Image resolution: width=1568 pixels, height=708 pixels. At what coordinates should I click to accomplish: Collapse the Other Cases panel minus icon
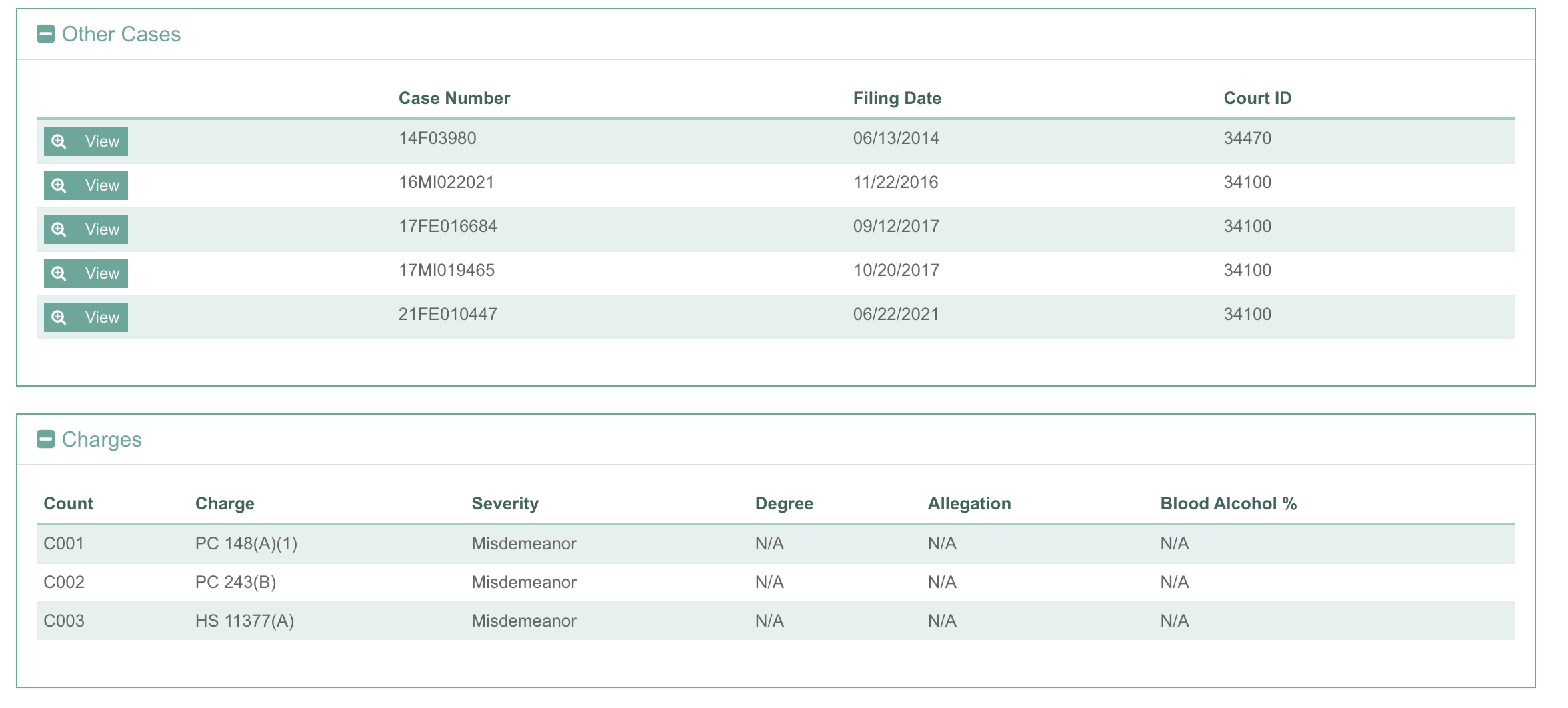click(x=45, y=34)
